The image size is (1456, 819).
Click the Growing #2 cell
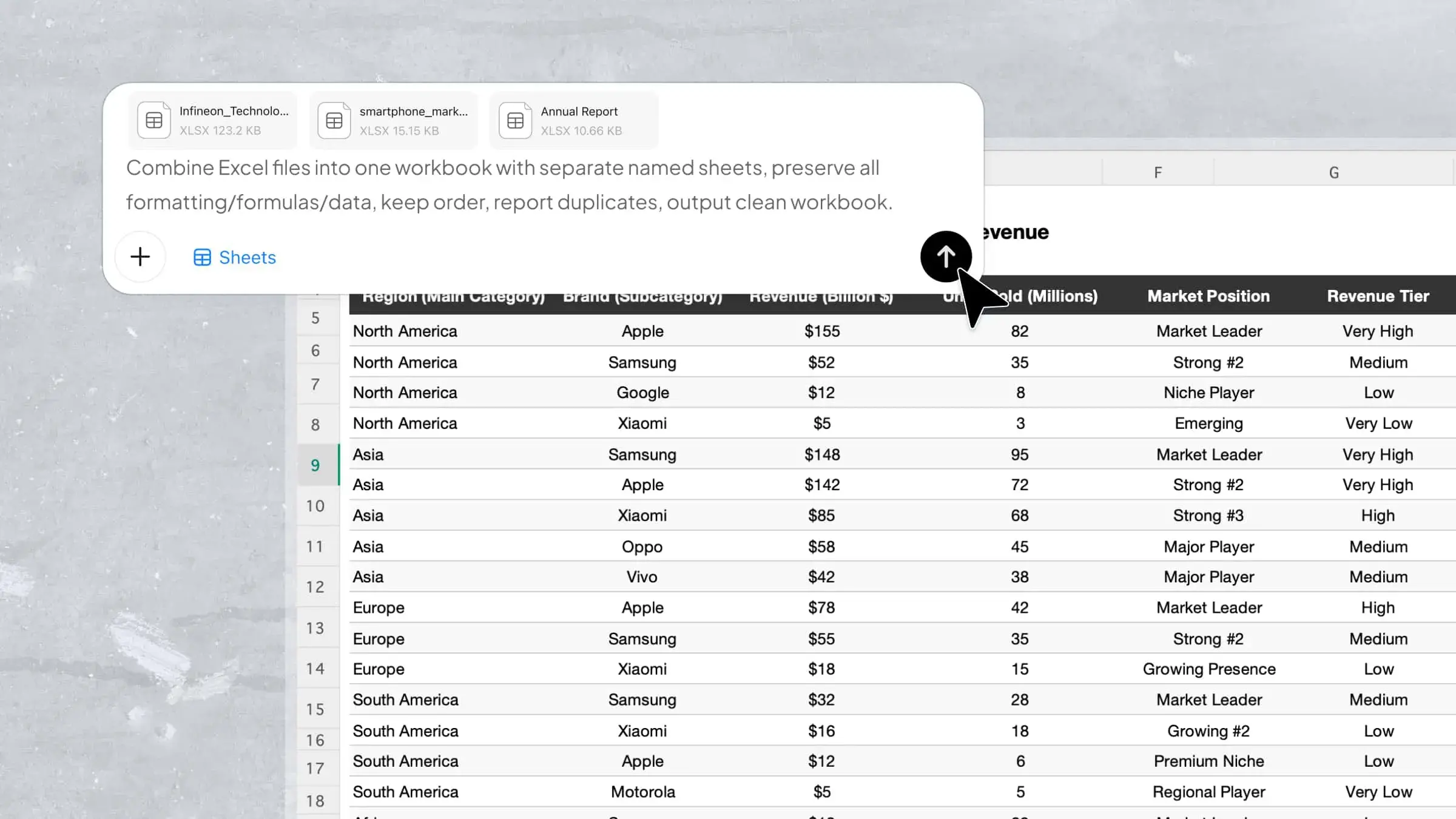[1208, 731]
